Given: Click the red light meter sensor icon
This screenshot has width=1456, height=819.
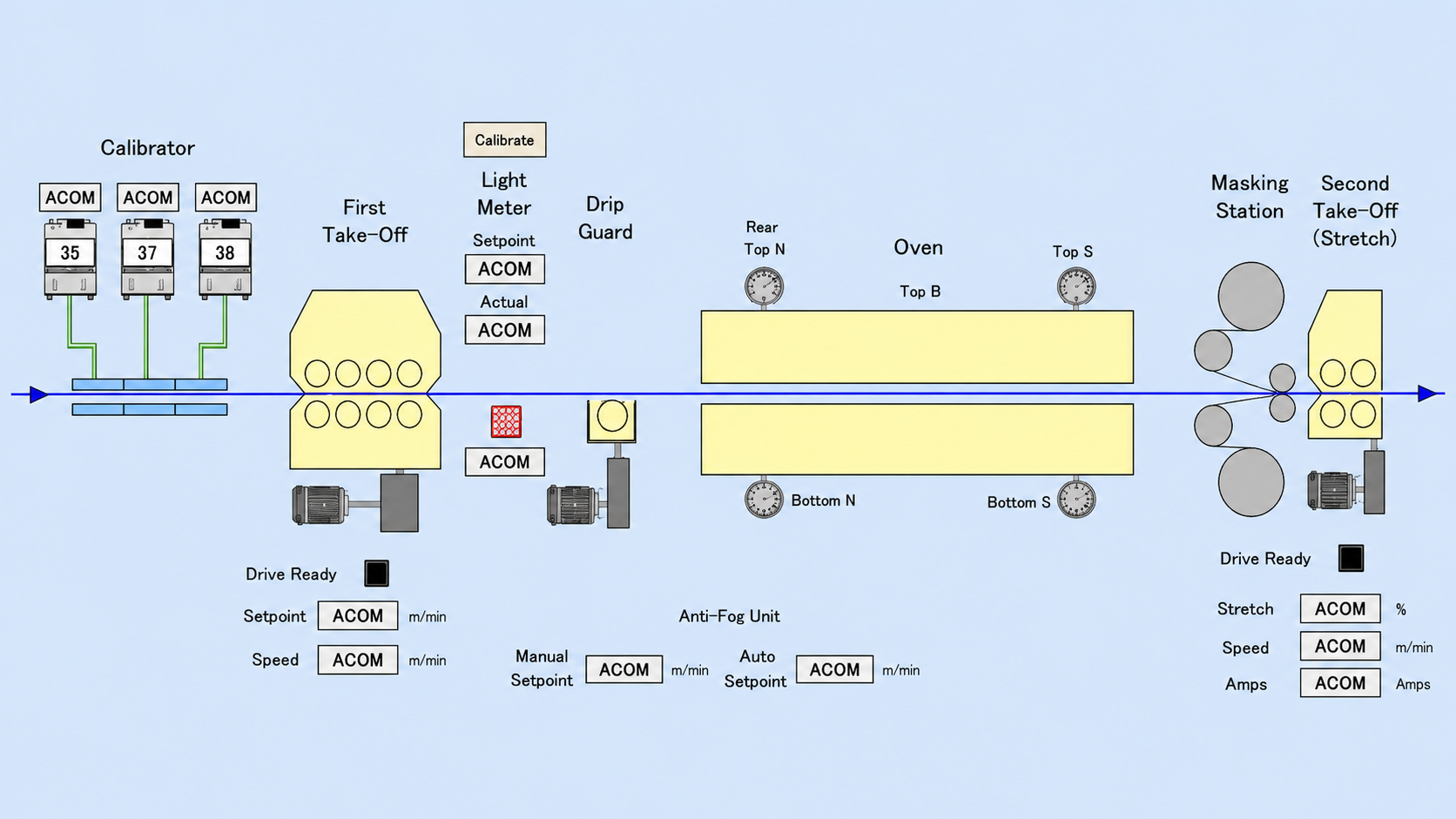Looking at the screenshot, I should [x=506, y=421].
